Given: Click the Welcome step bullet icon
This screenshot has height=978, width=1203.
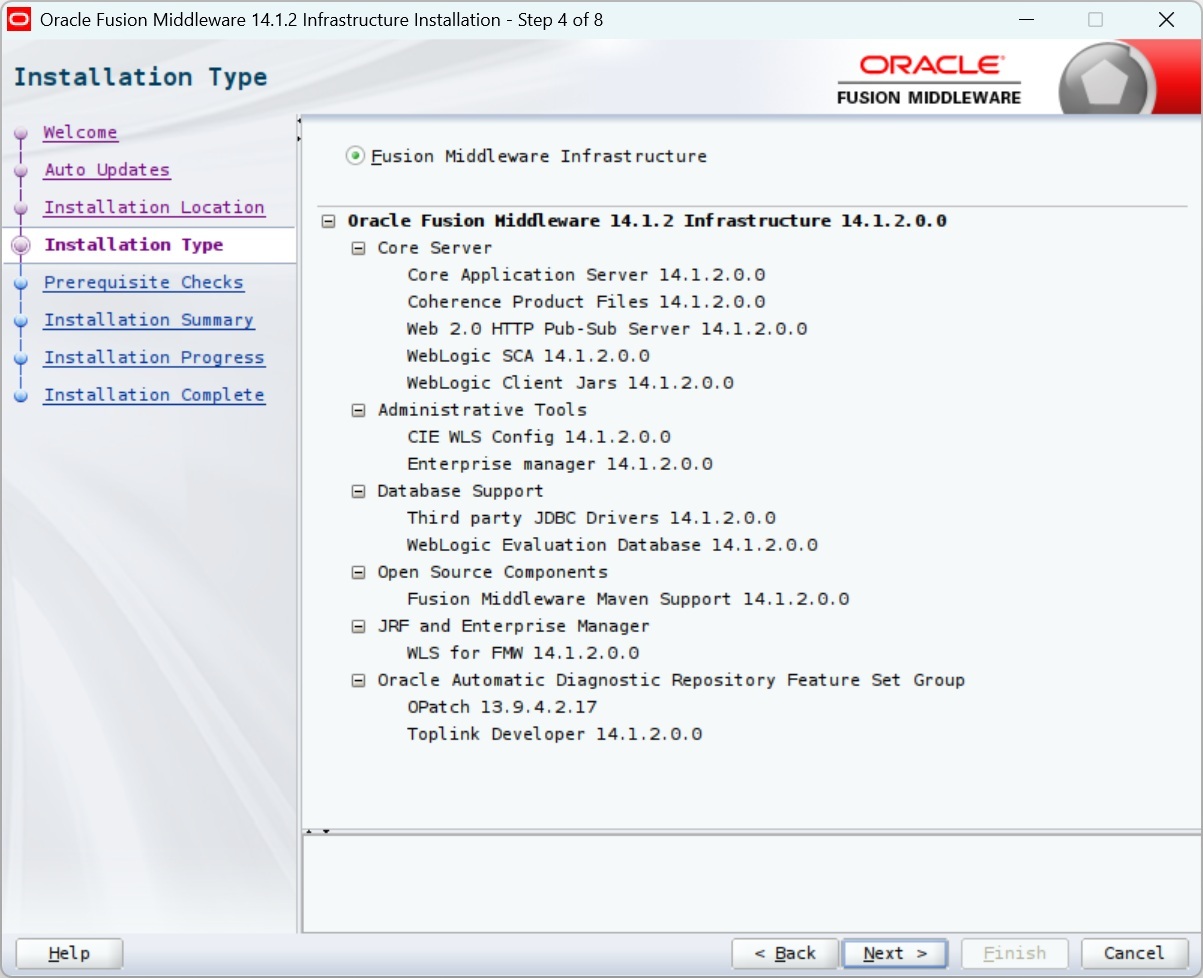Looking at the screenshot, I should click(21, 133).
